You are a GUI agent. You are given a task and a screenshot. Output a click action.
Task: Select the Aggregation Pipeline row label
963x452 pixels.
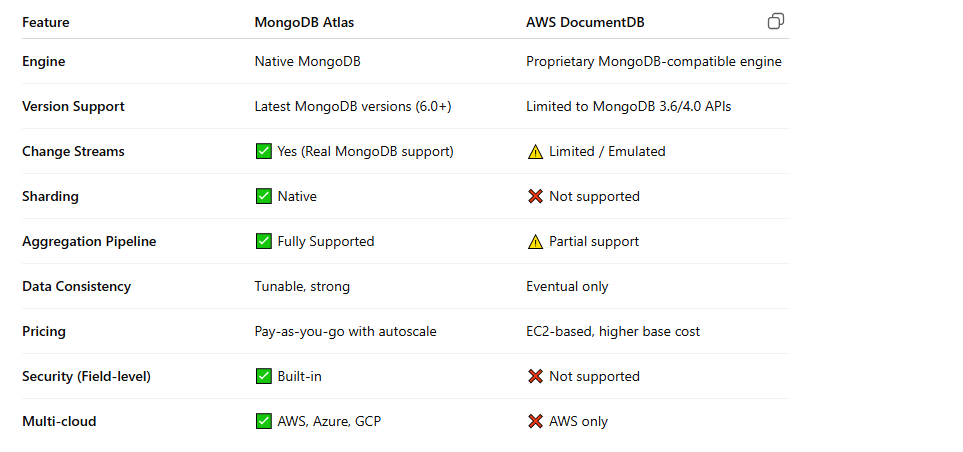pyautogui.click(x=89, y=241)
